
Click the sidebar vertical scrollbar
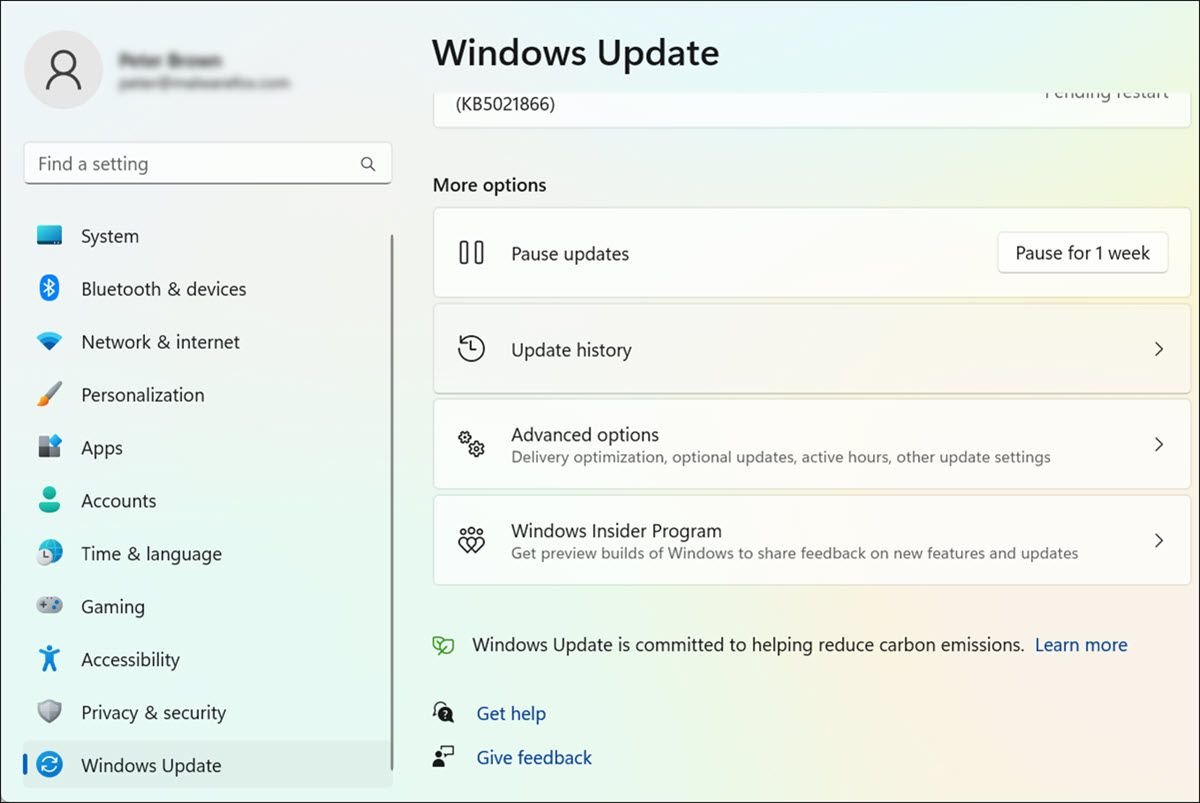pos(392,500)
